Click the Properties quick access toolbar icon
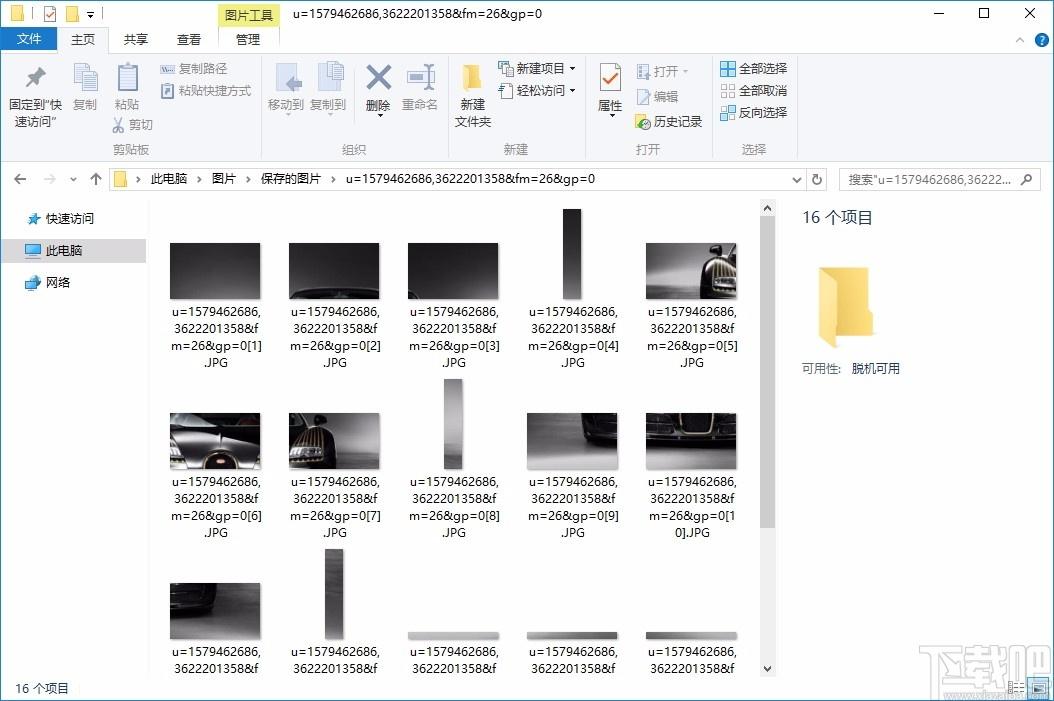The width and height of the screenshot is (1054, 701). [50, 13]
